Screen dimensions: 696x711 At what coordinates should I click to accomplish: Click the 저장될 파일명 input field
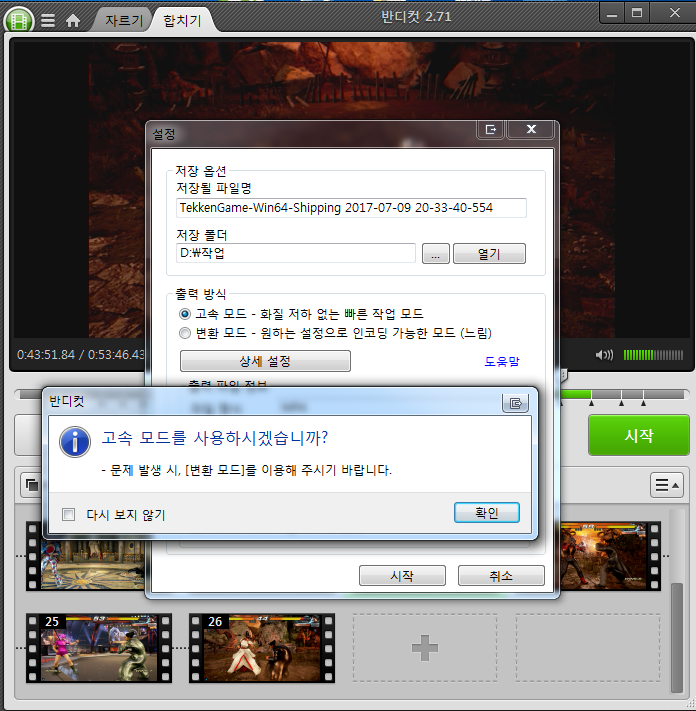tap(351, 208)
